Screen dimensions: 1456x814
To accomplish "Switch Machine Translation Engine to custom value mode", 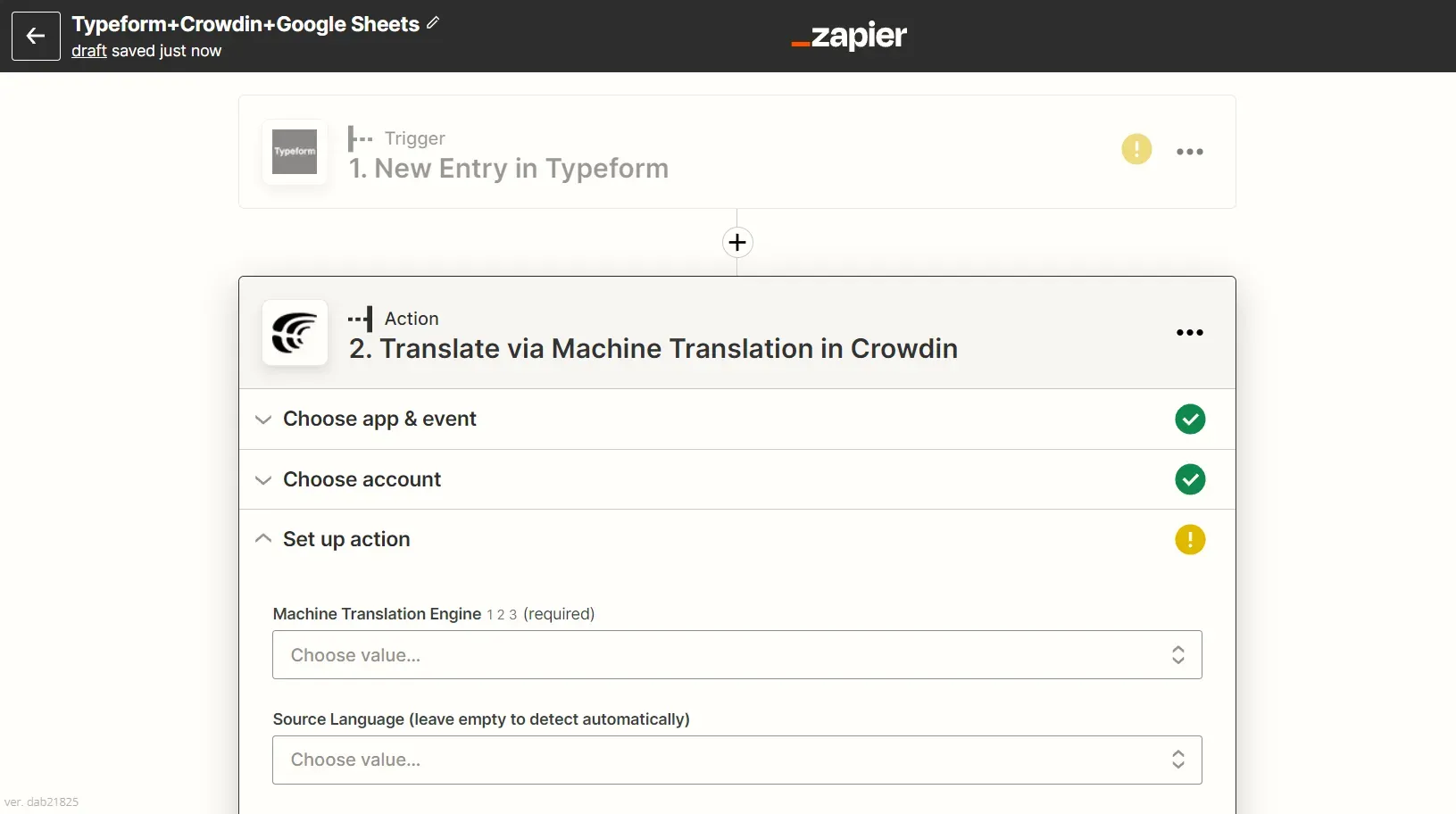I will [501, 615].
